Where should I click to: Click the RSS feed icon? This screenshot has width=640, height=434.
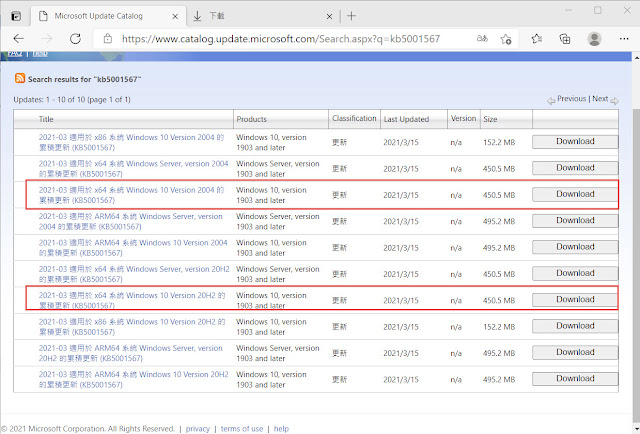(20, 78)
